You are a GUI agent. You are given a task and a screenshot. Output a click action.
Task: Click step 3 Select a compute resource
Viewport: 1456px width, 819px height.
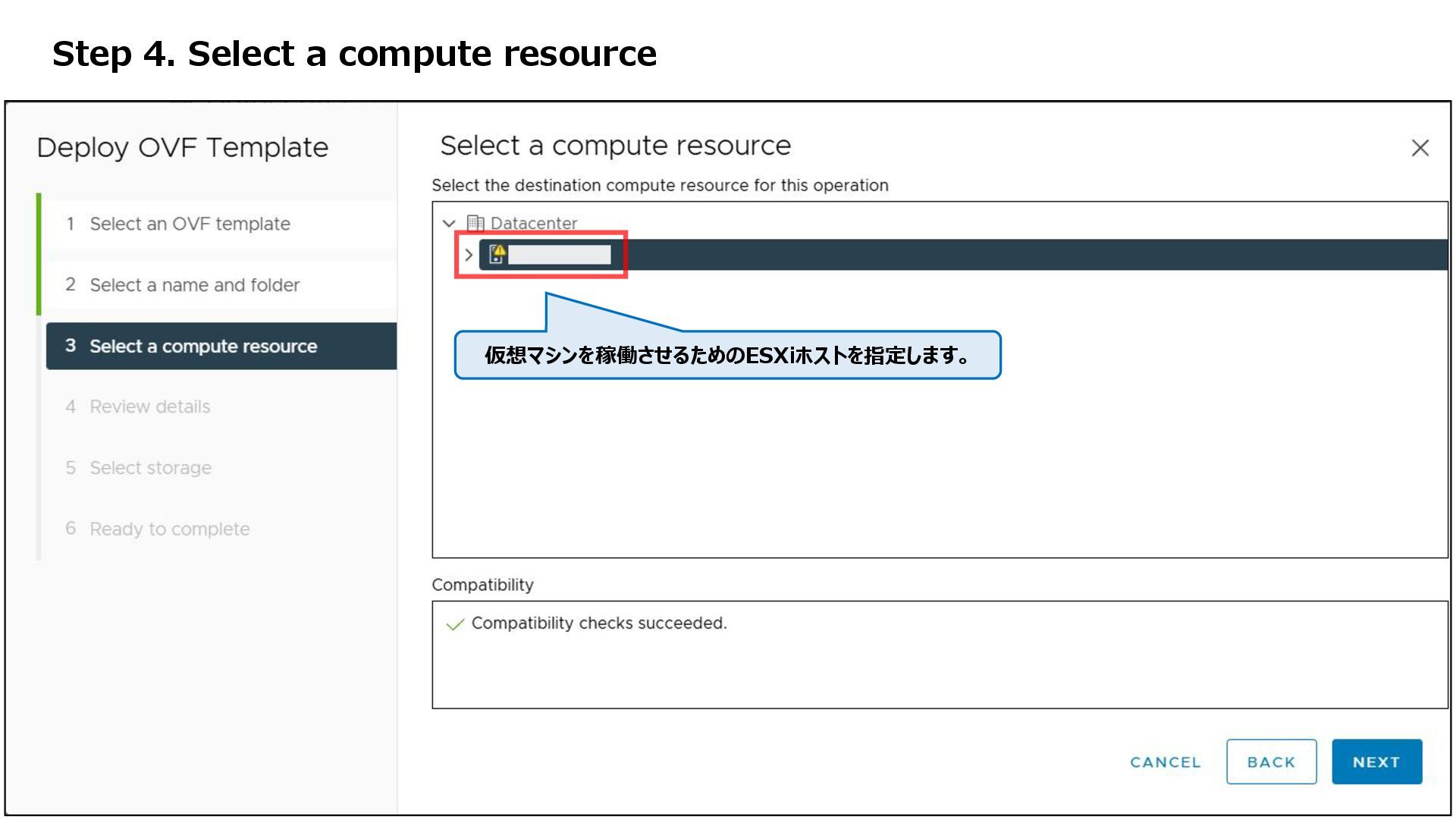click(202, 346)
